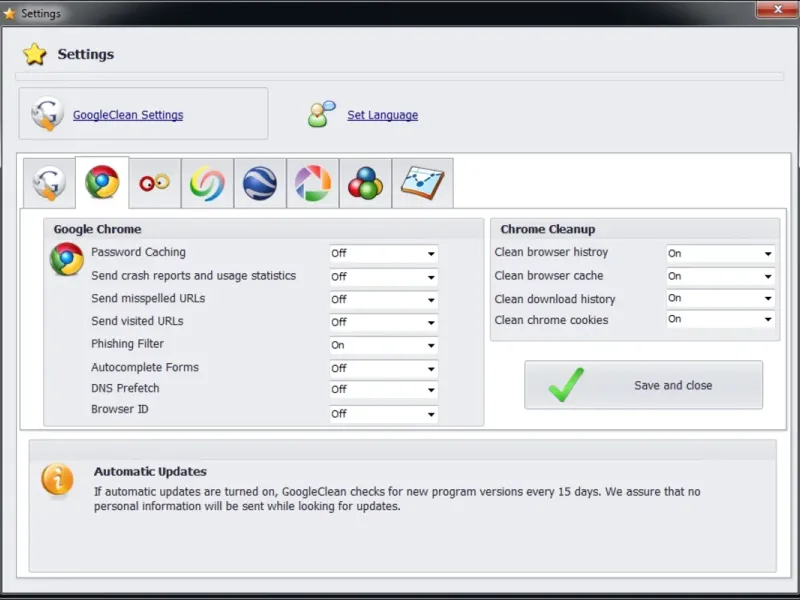Open the GoogleClean general settings tab icon

[x=49, y=183]
